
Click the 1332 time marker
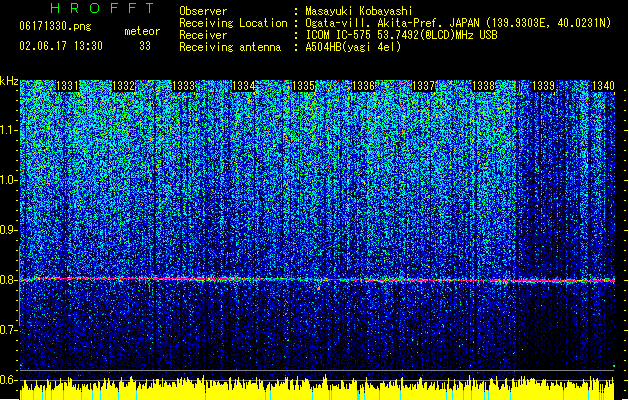click(124, 86)
